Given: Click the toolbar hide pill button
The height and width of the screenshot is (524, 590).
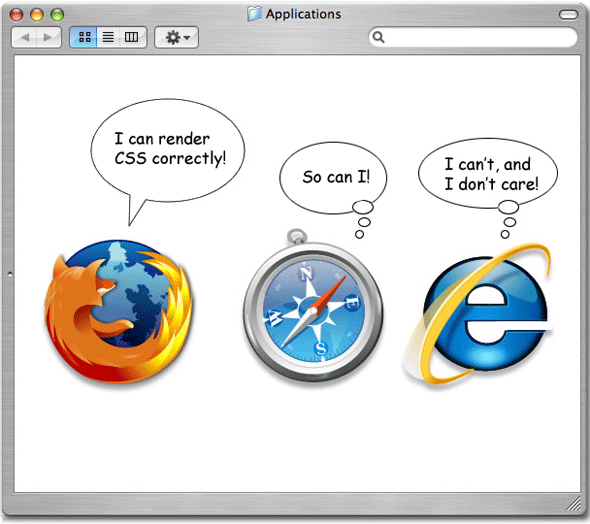Looking at the screenshot, I should click(568, 15).
